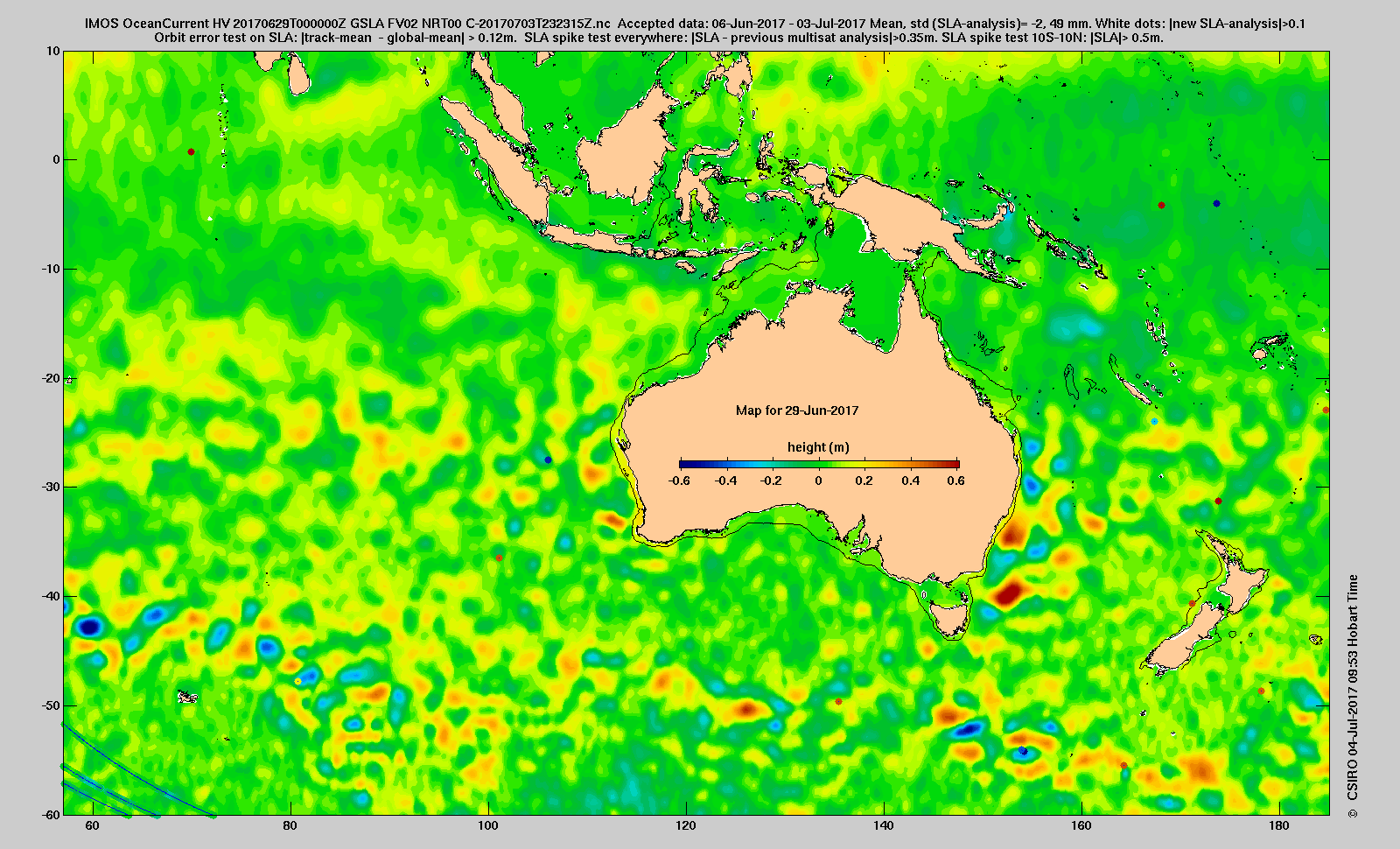
Task: Click the colorbar tick label 0.6
Action: (955, 481)
